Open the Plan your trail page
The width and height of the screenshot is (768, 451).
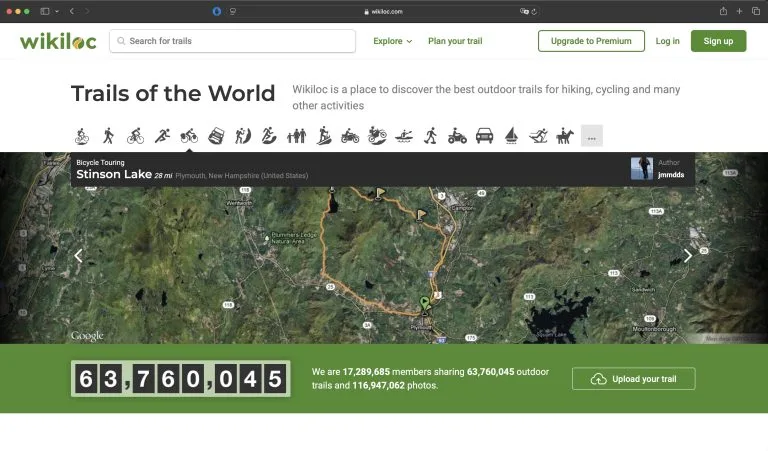coord(455,41)
